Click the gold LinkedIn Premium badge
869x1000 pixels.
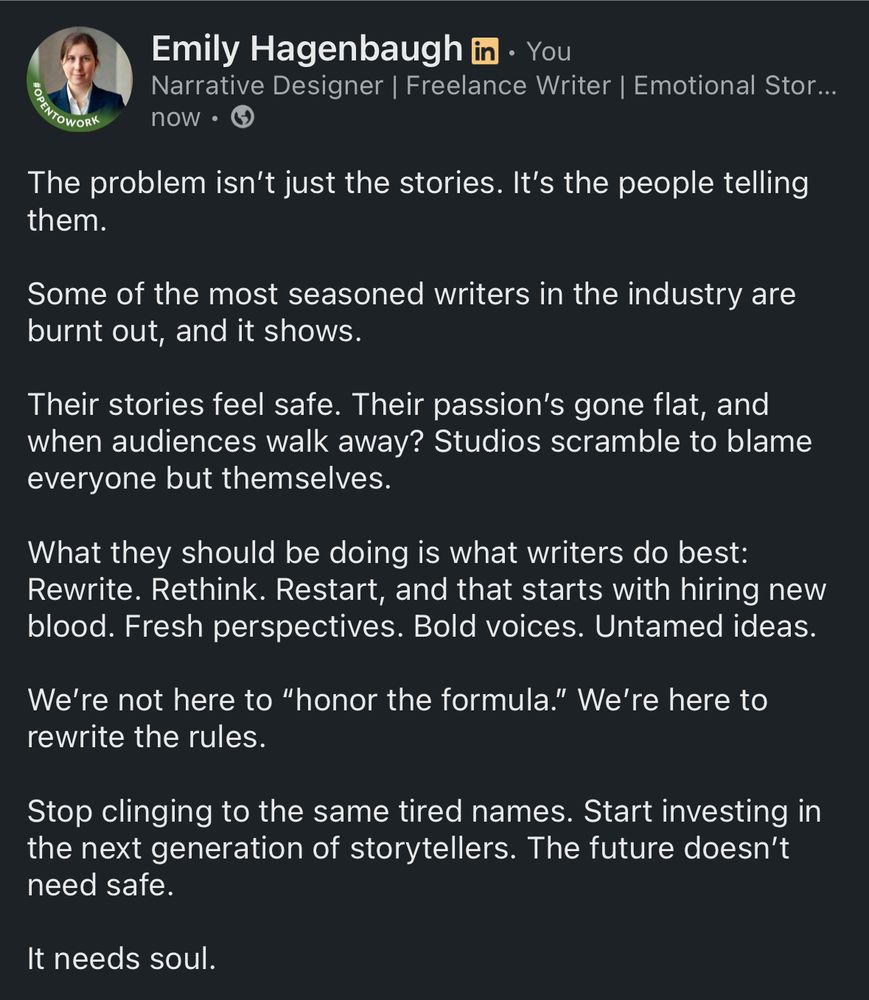pyautogui.click(x=484, y=49)
